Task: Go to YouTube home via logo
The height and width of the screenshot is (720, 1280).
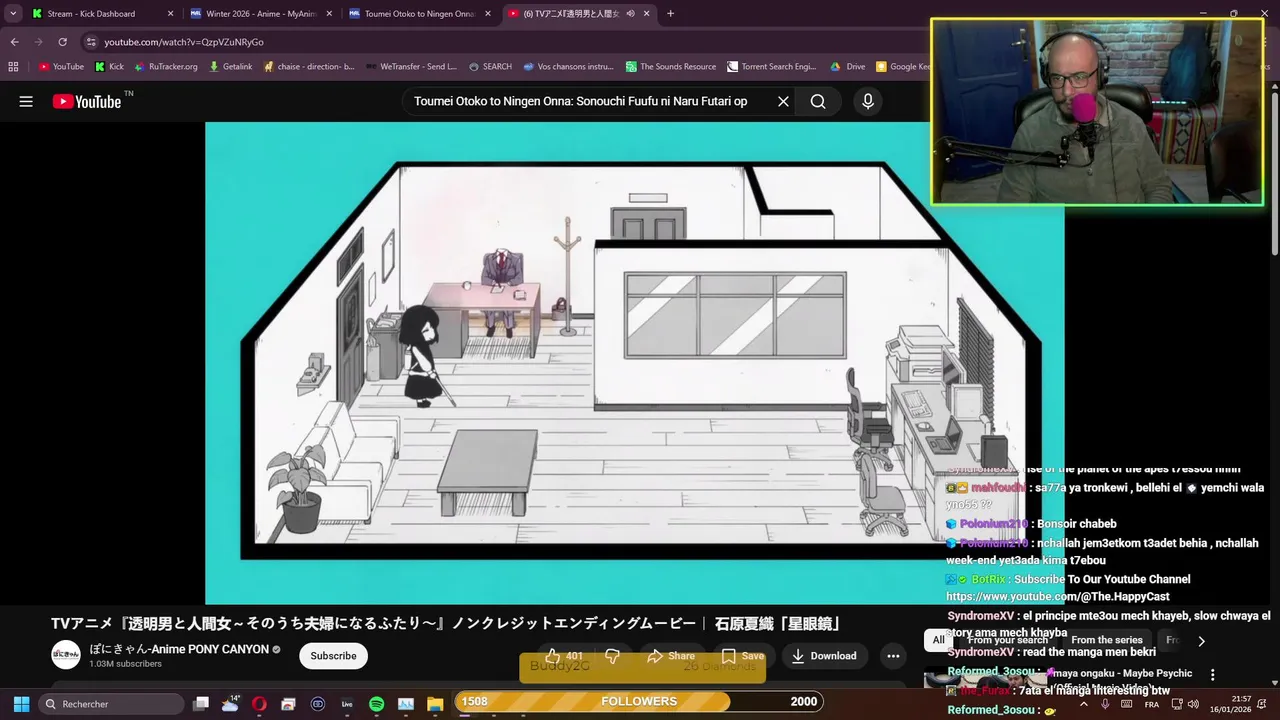Action: click(x=87, y=101)
